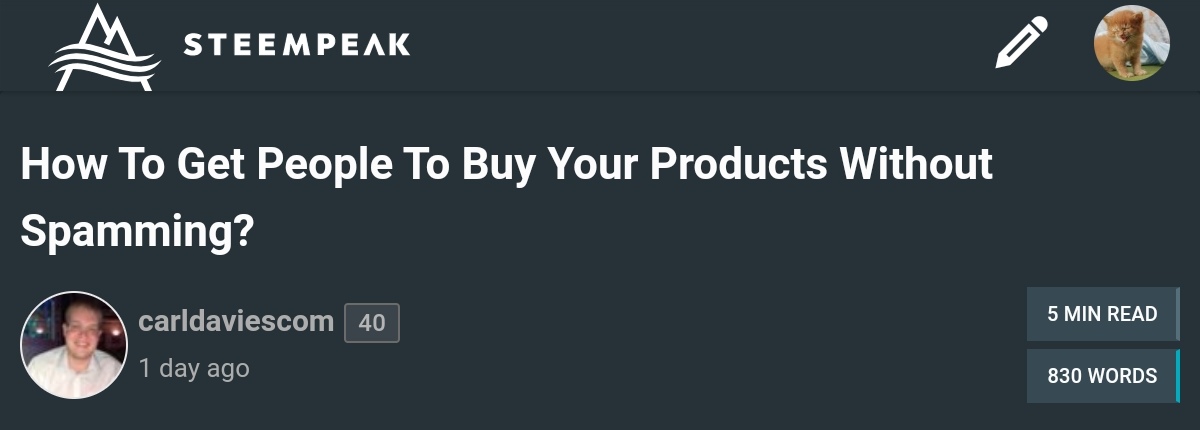The image size is (1200, 430).
Task: Go home via the STEEMPEAK wordmark
Action: coord(296,45)
